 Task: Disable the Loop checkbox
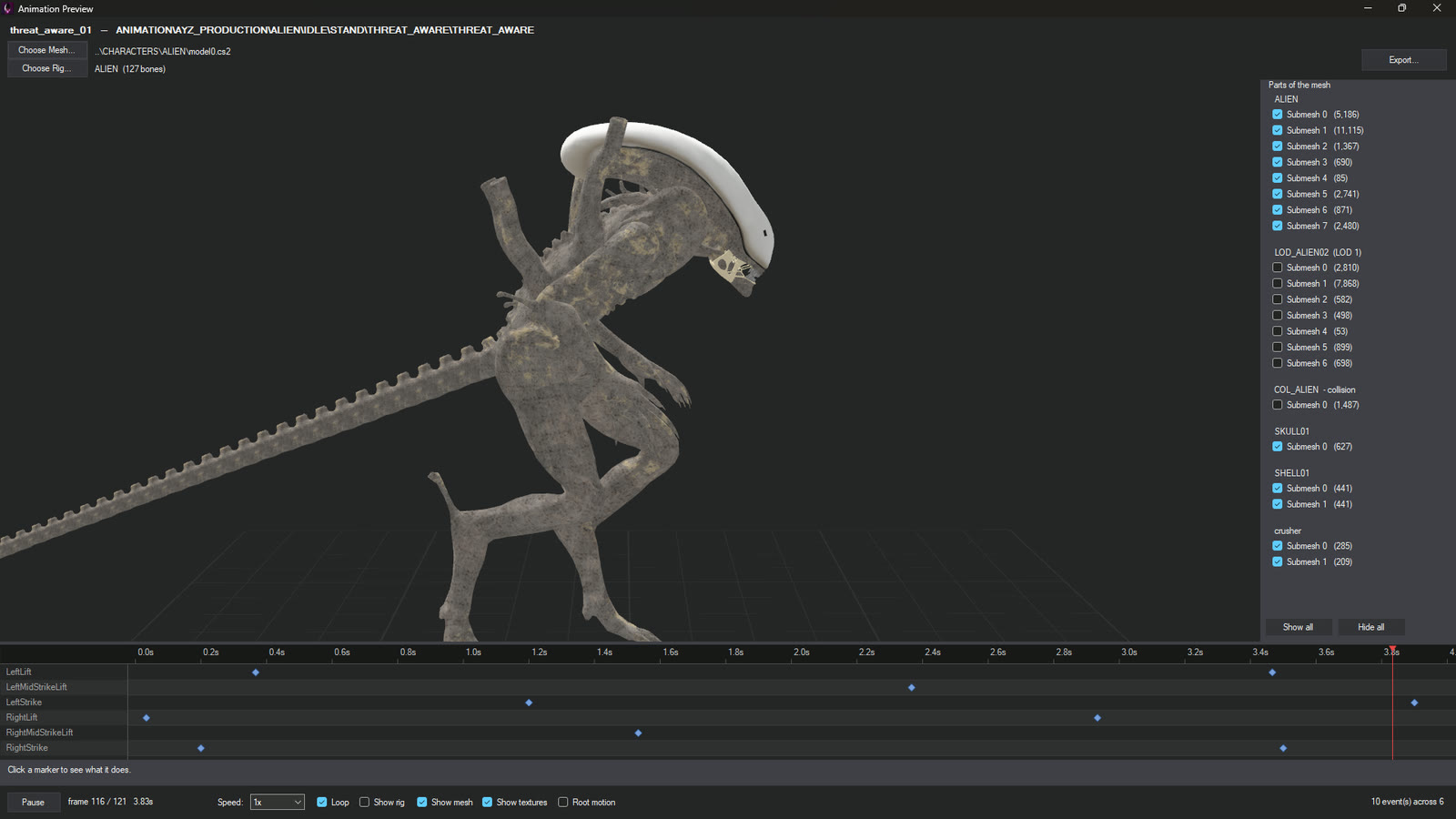tap(322, 803)
